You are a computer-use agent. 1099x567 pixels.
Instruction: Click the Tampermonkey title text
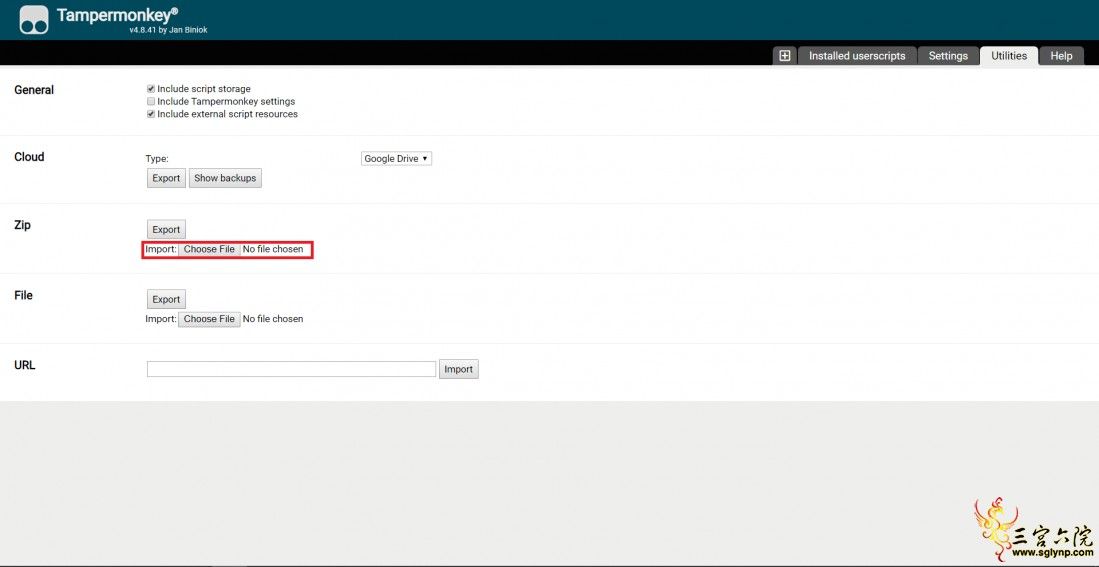[117, 15]
